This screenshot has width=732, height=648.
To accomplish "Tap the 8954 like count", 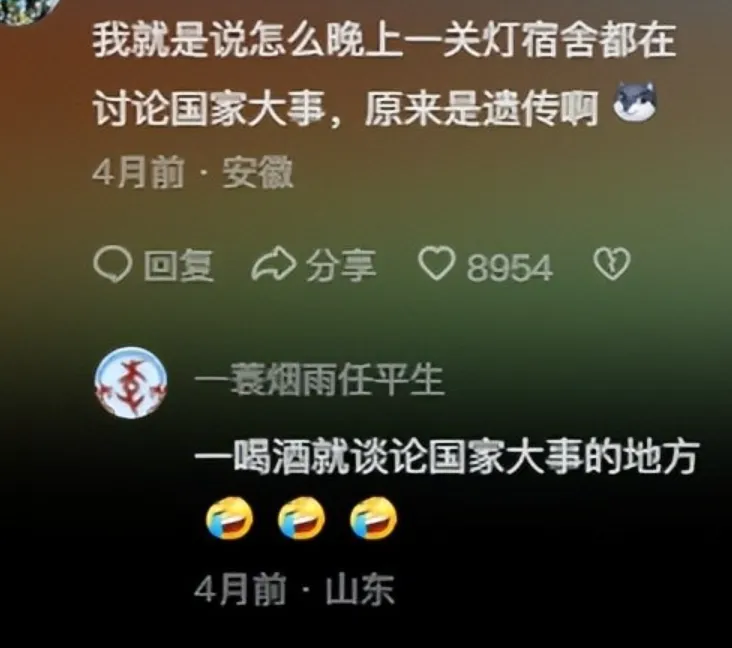I will [x=509, y=267].
